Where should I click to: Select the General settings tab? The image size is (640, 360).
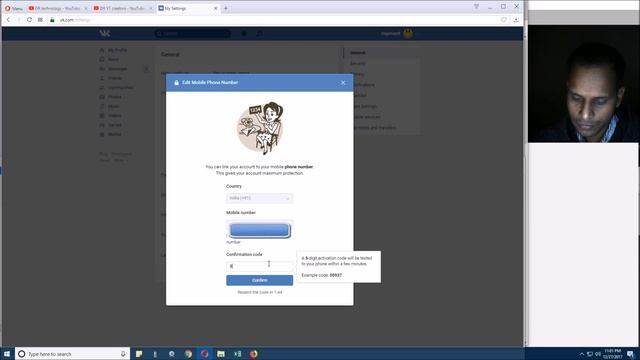[x=382, y=53]
